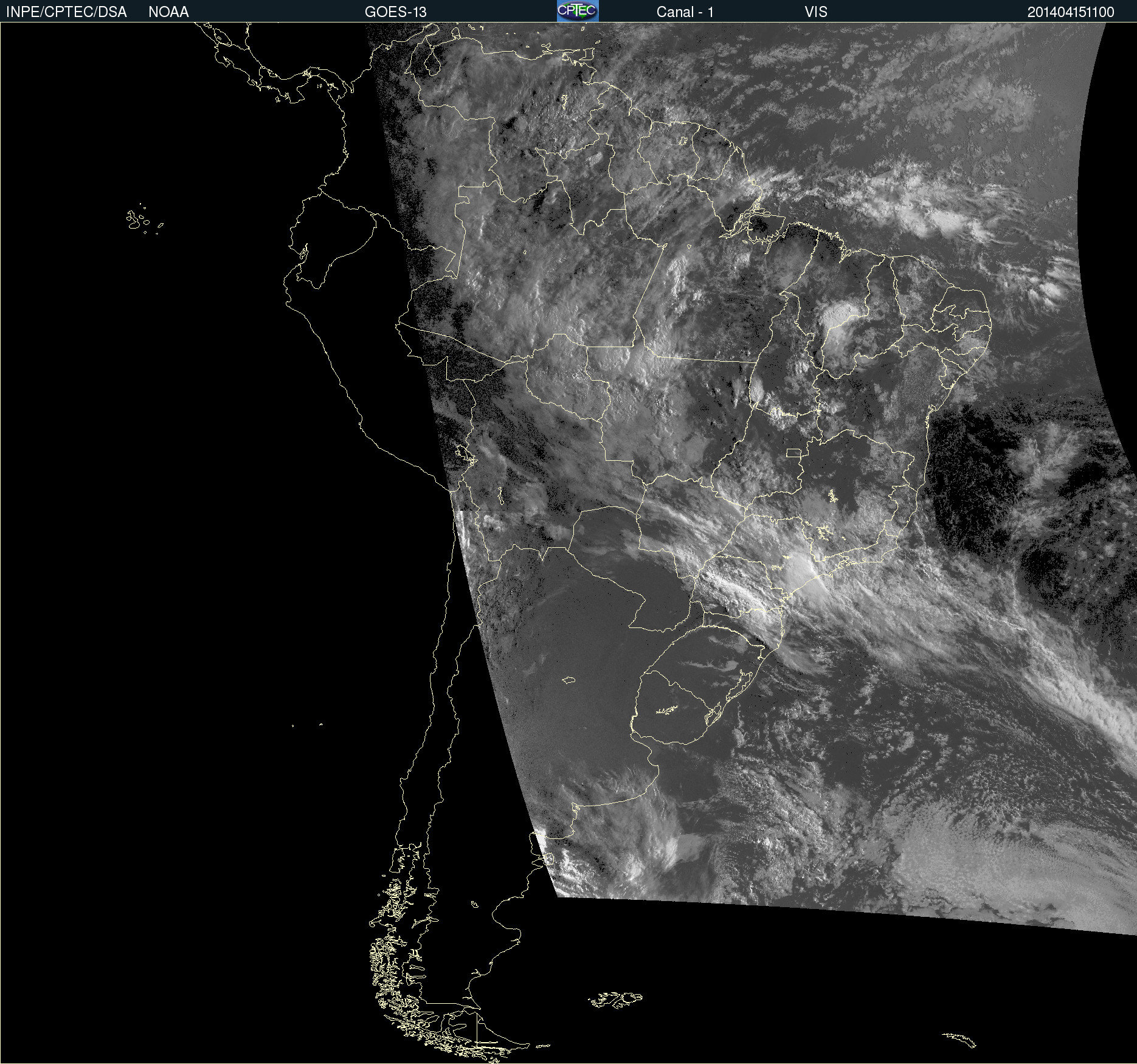Select the Canal - 1 label
The image size is (1137, 1064).
[x=685, y=12]
